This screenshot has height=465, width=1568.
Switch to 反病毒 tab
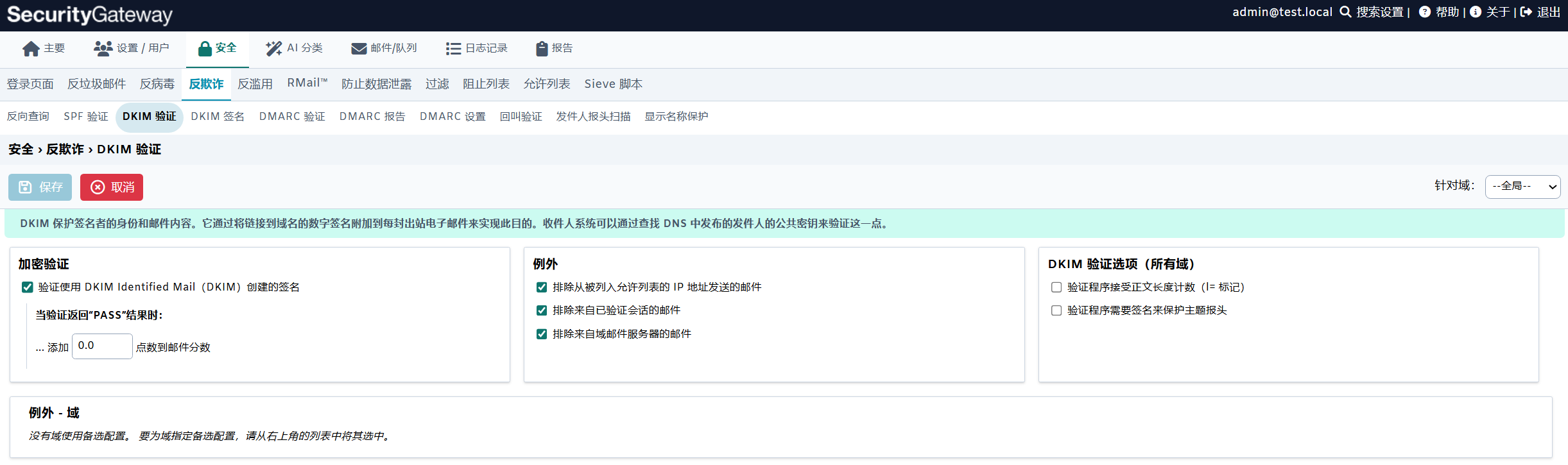pos(157,84)
